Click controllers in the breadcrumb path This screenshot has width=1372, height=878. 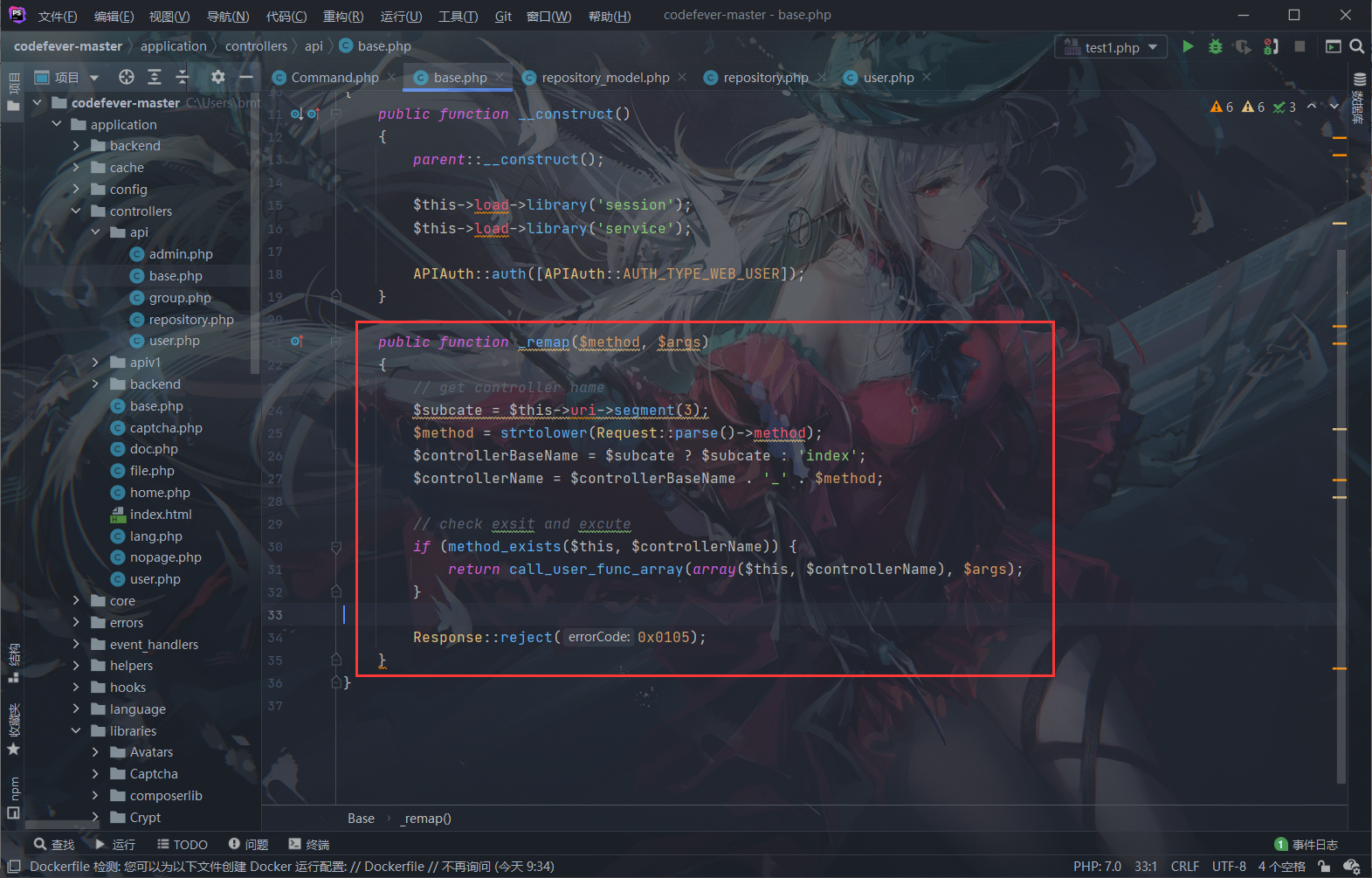(256, 46)
